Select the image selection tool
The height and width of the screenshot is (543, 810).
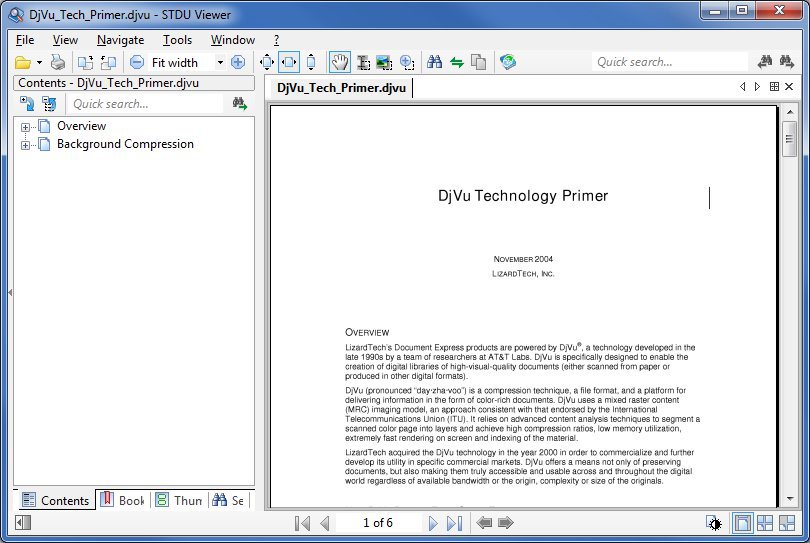384,63
